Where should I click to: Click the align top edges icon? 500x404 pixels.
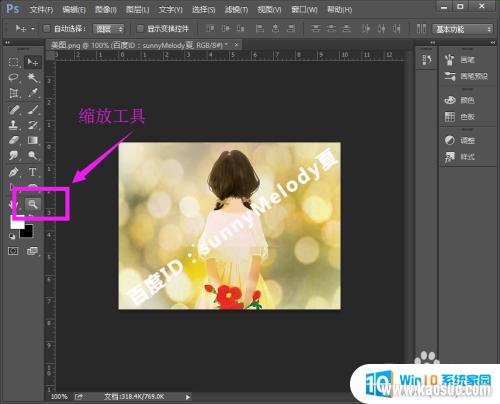pyautogui.click(x=210, y=29)
